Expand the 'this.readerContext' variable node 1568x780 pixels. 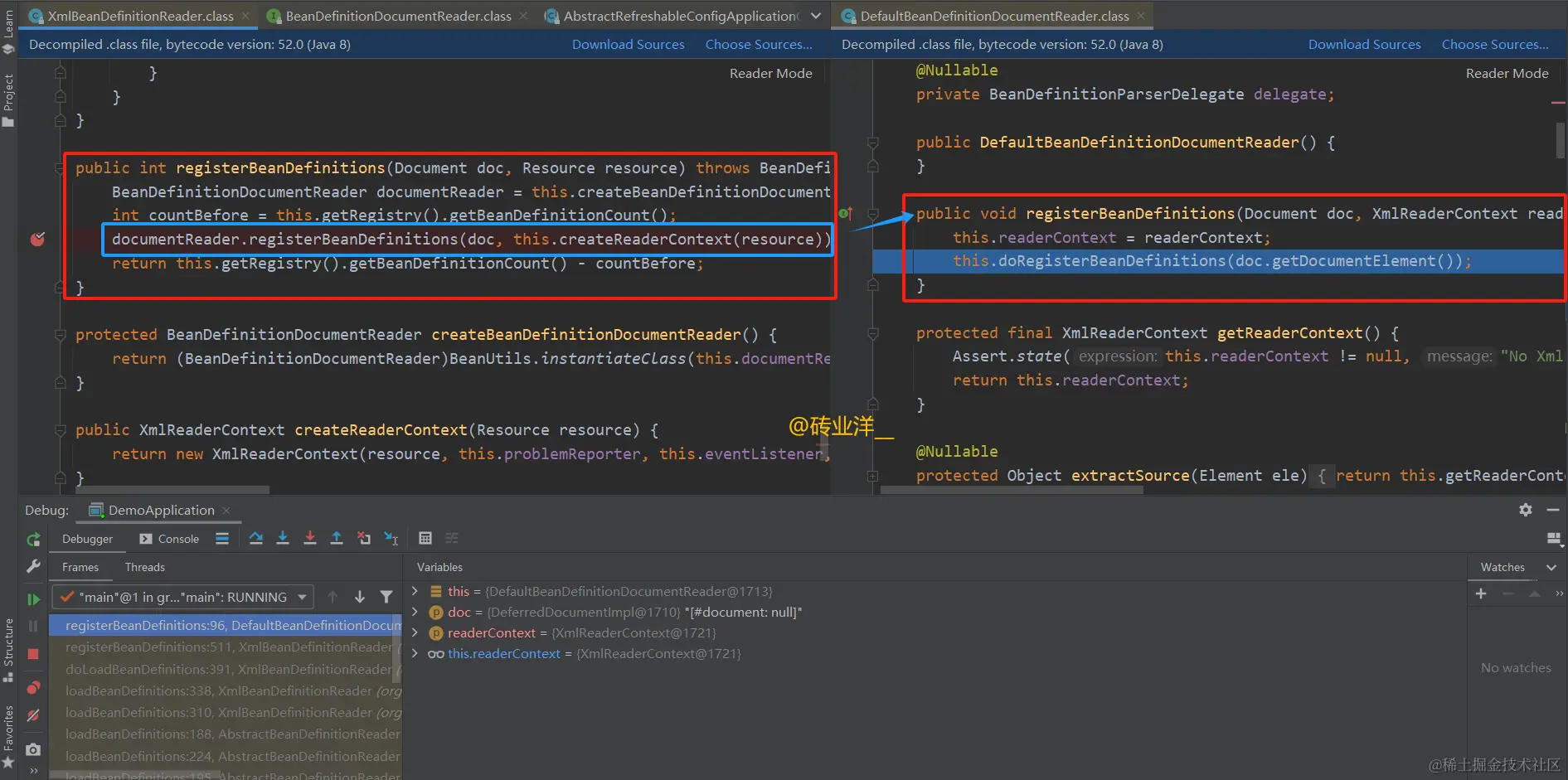pyautogui.click(x=415, y=653)
